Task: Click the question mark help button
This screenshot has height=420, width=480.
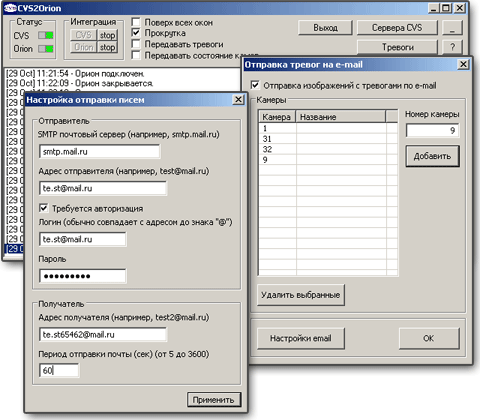Action: point(452,47)
